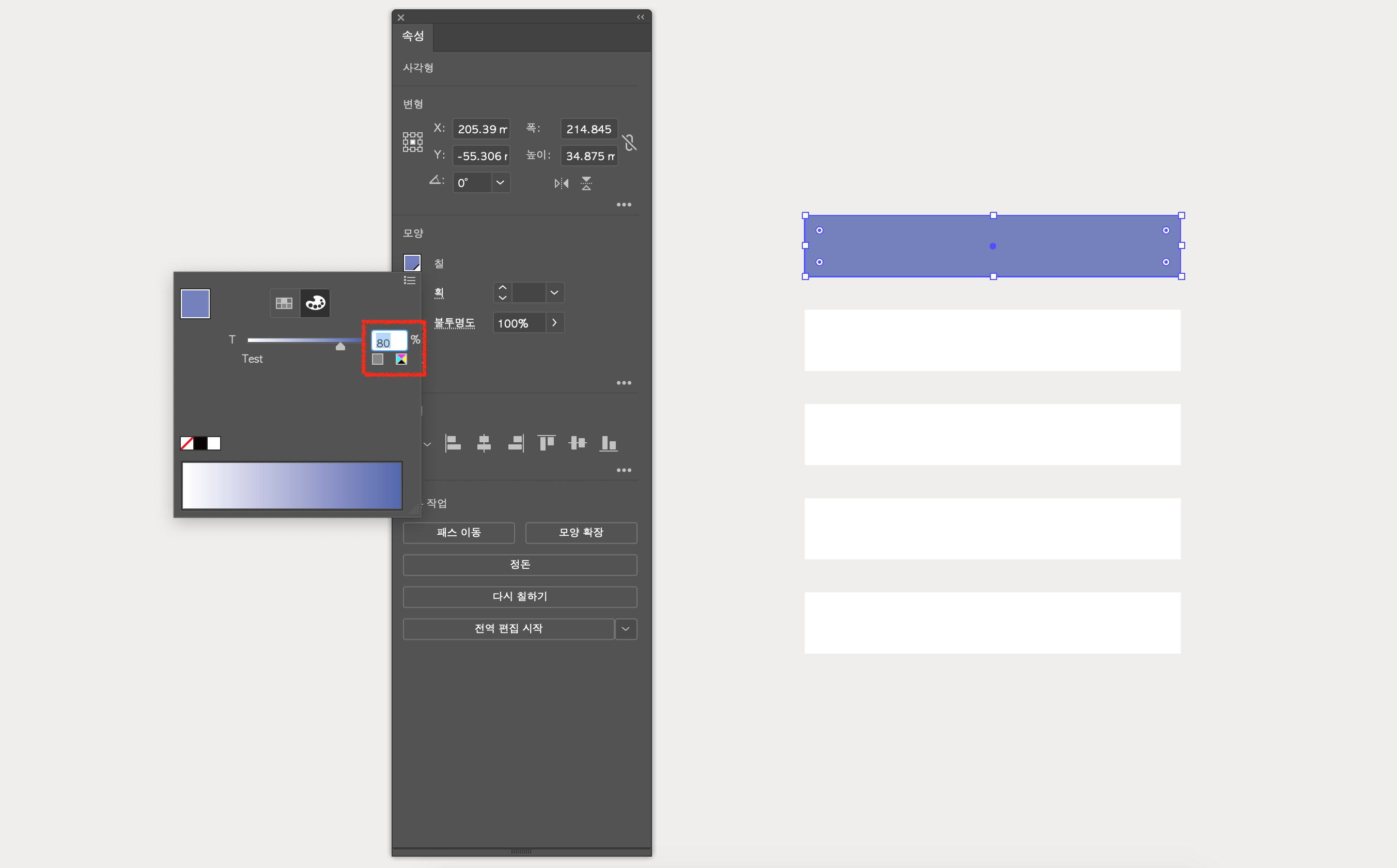Select the 속성 panel tab
The image size is (1397, 868).
click(x=413, y=36)
